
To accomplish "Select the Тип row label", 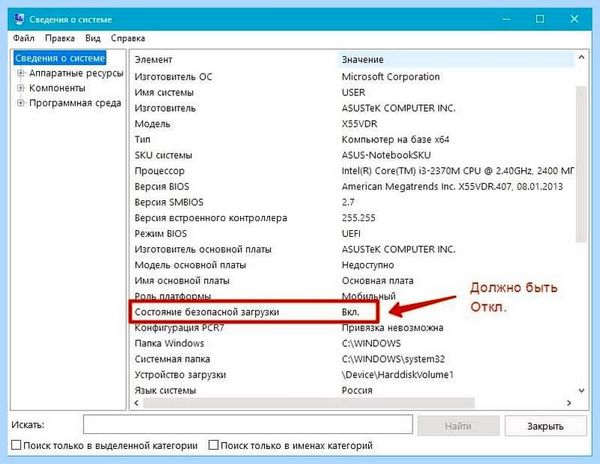I will [x=142, y=140].
